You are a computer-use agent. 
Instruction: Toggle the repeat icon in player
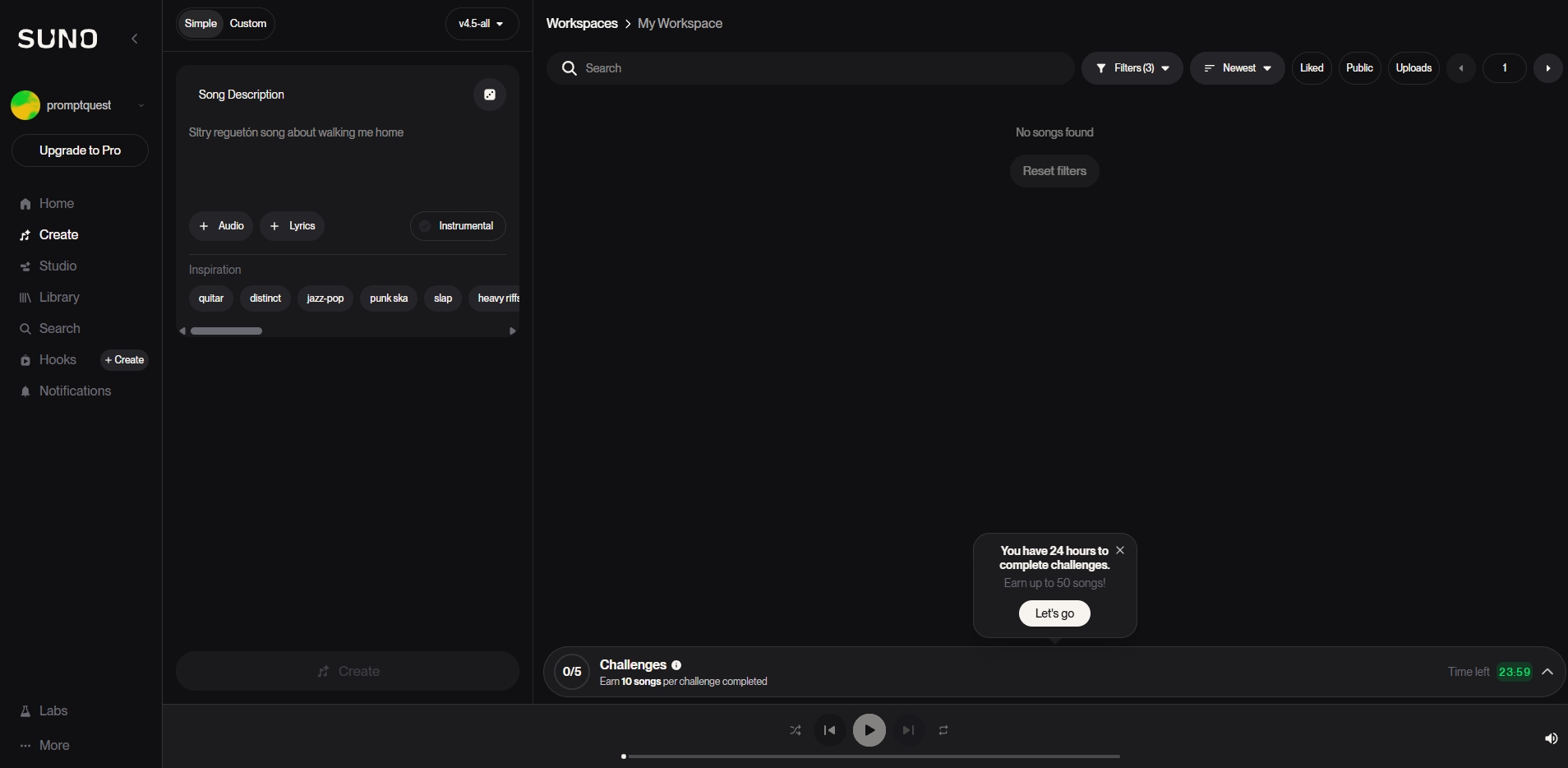[x=943, y=730]
